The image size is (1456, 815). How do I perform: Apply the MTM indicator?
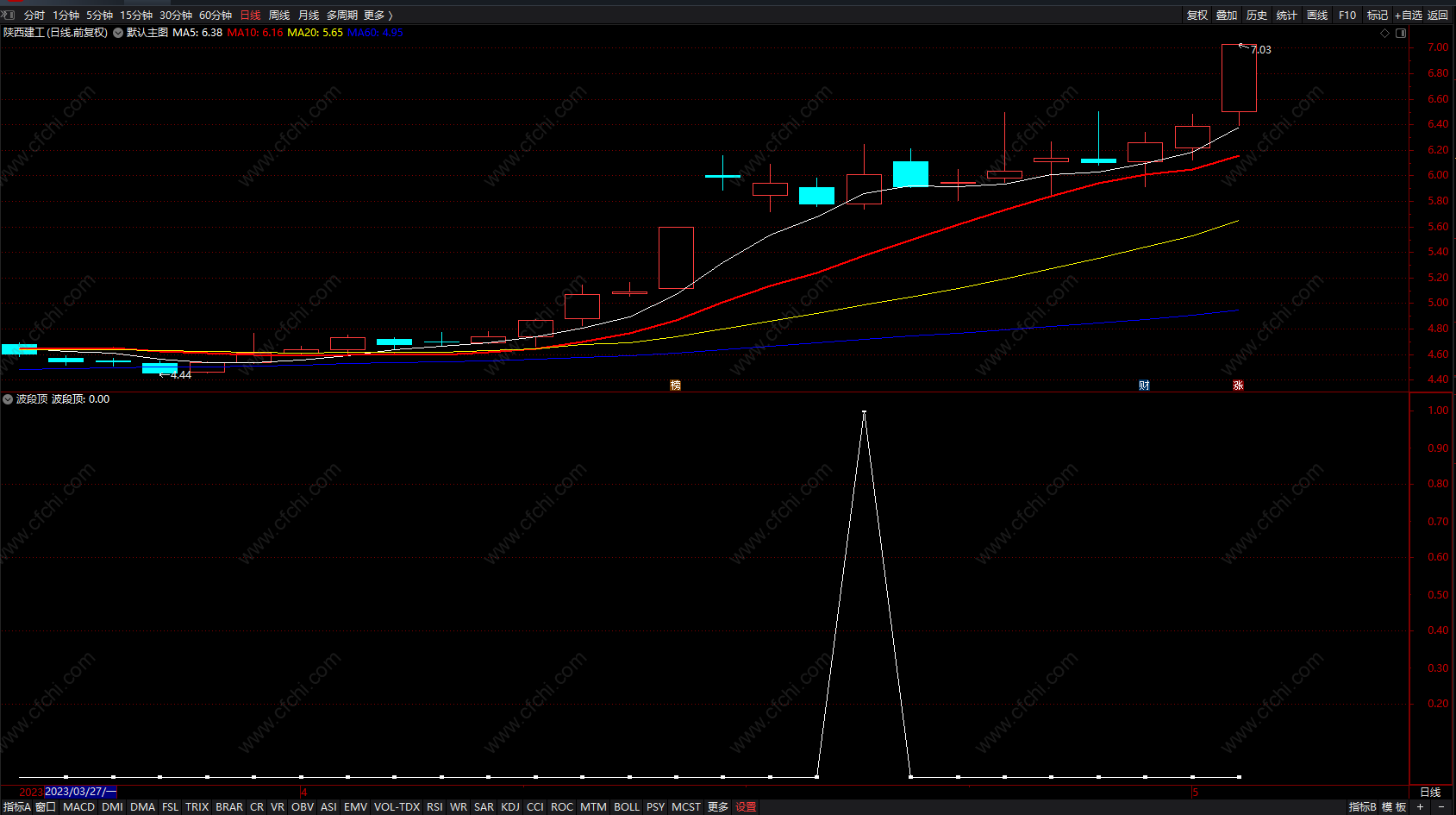pyautogui.click(x=593, y=807)
